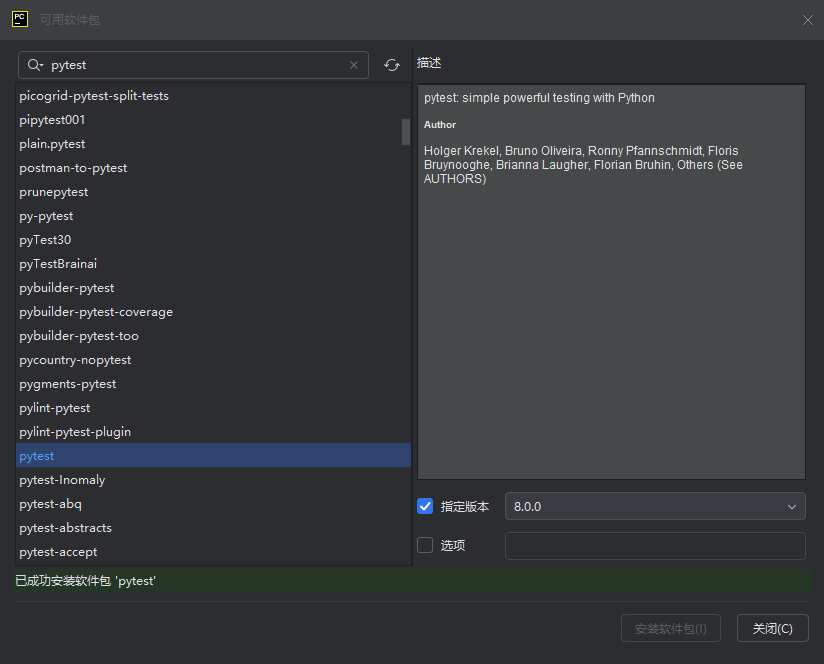Select picogrid-pytest-split-tests package
824x664 pixels.
(213, 96)
